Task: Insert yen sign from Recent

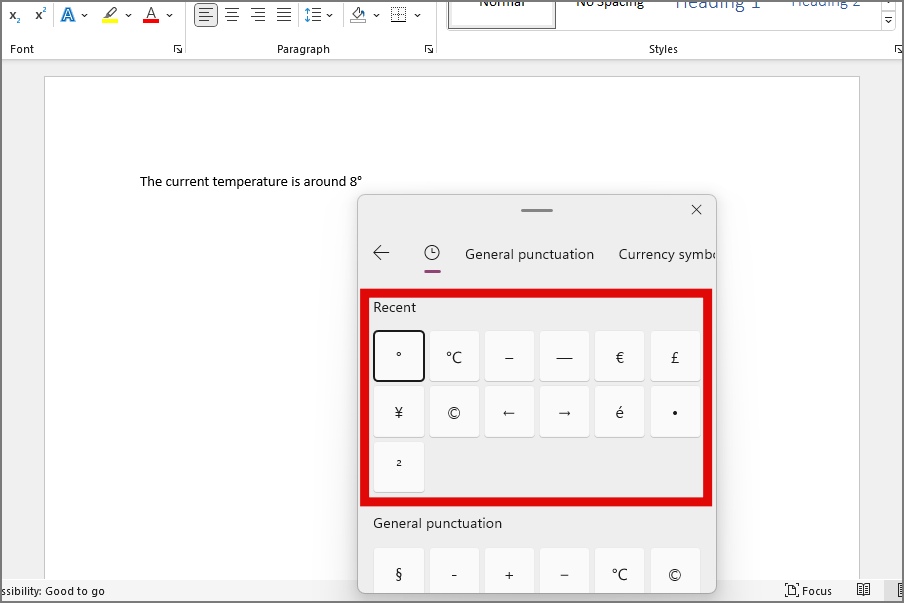Action: coord(399,412)
